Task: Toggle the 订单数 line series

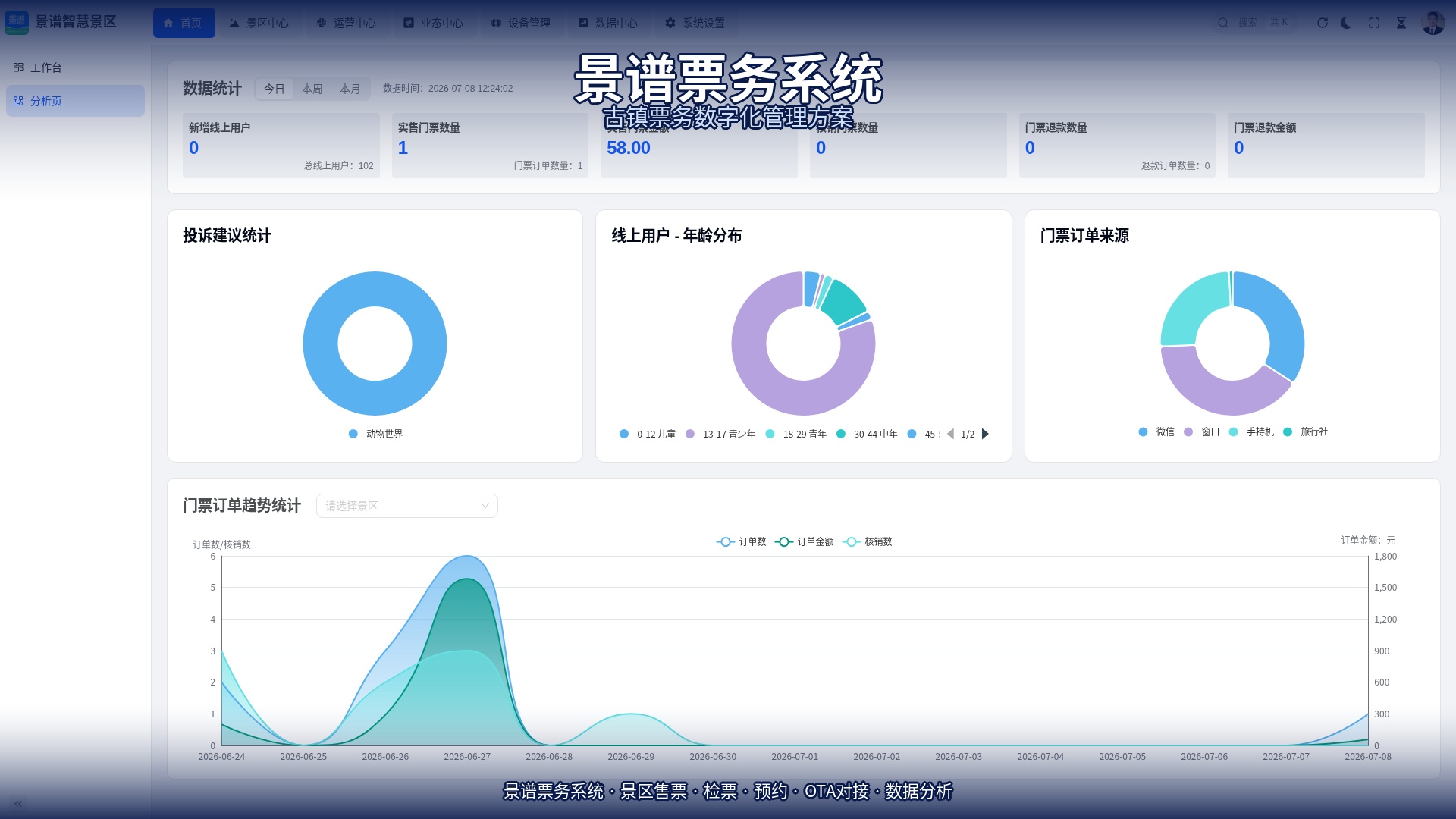Action: coord(741,541)
